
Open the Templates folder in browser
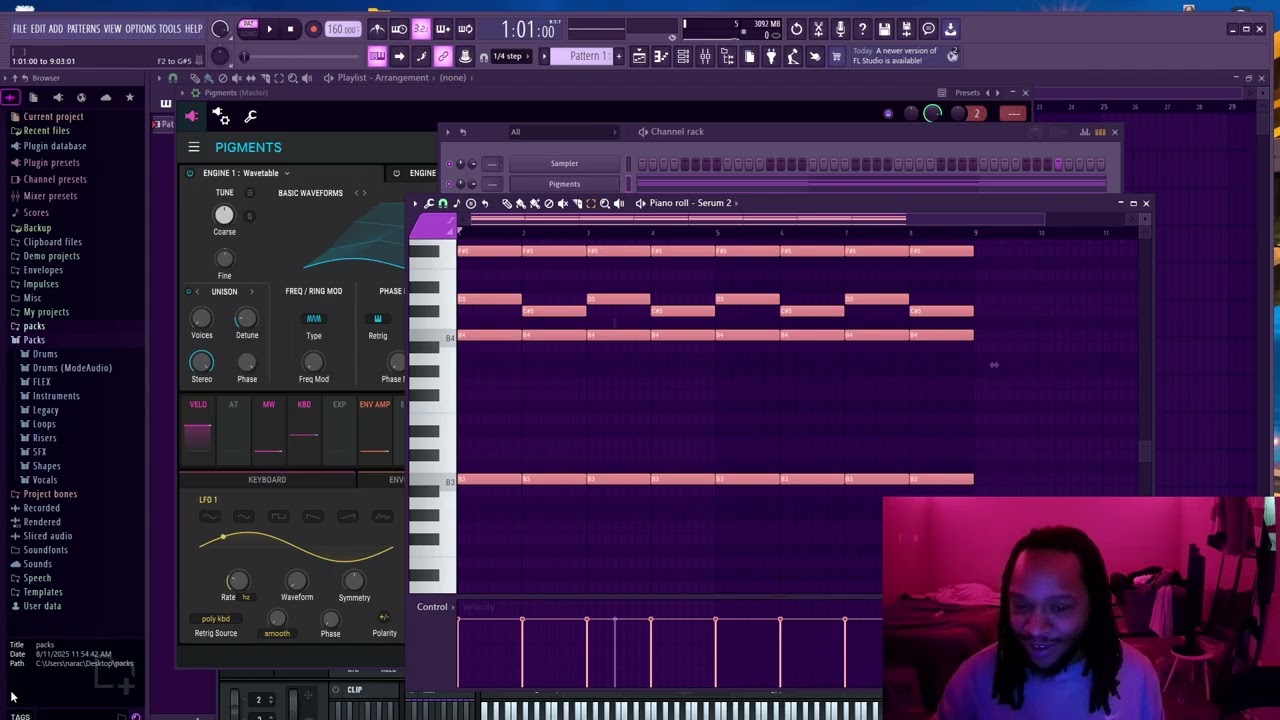(42, 592)
